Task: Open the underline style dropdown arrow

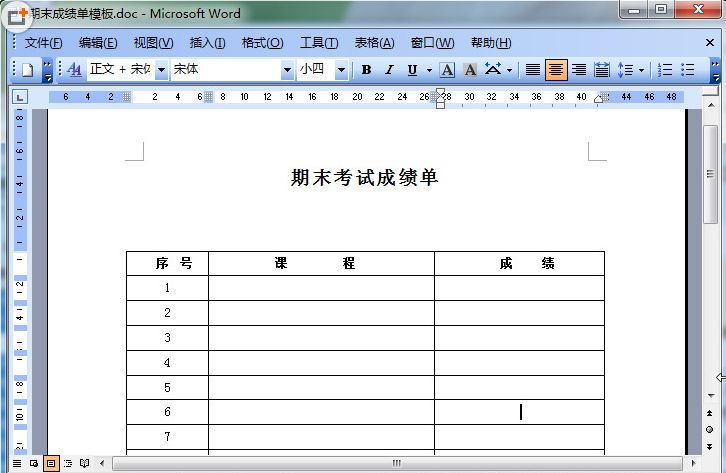Action: 429,70
